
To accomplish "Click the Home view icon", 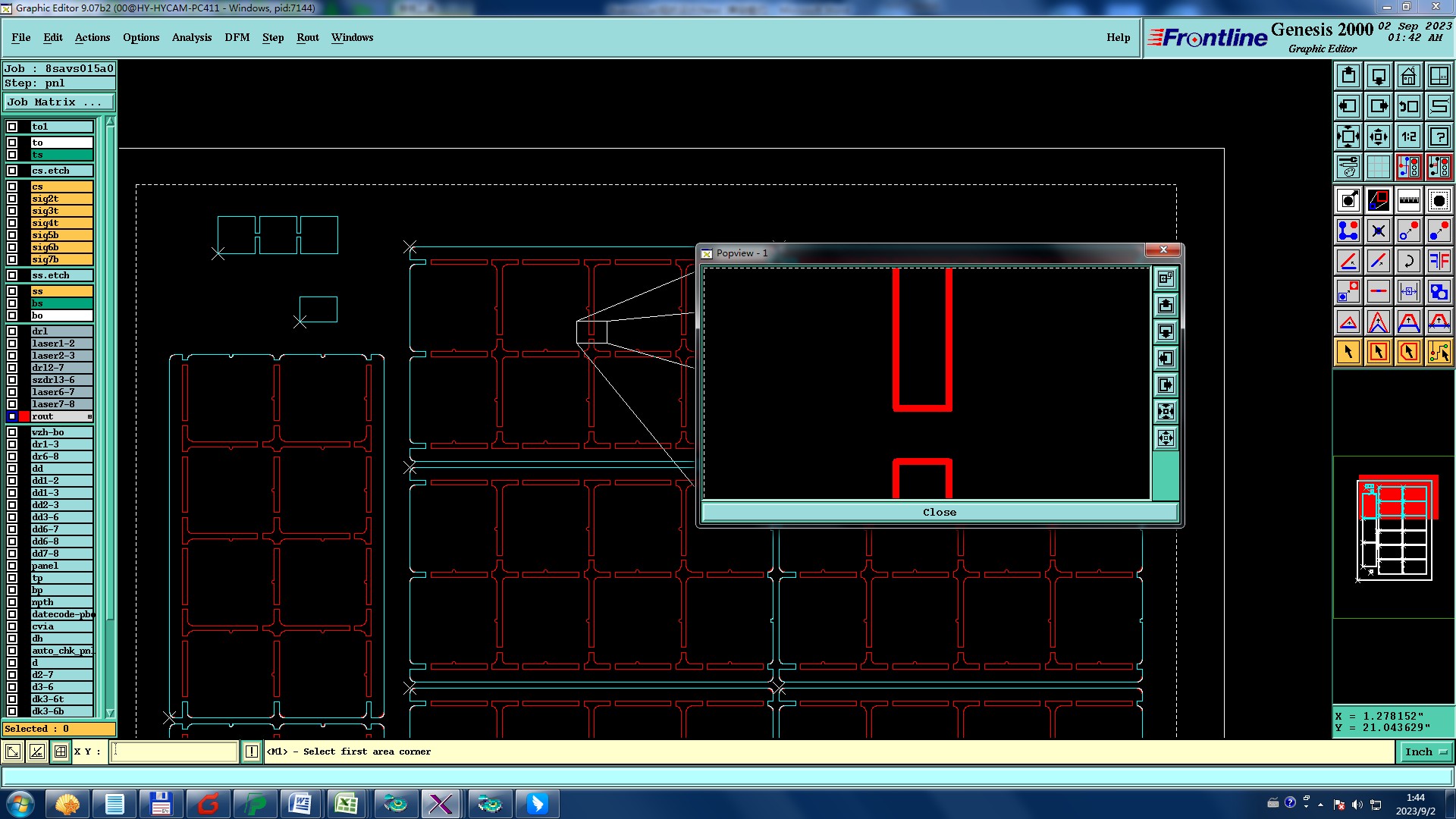I will pyautogui.click(x=1408, y=77).
